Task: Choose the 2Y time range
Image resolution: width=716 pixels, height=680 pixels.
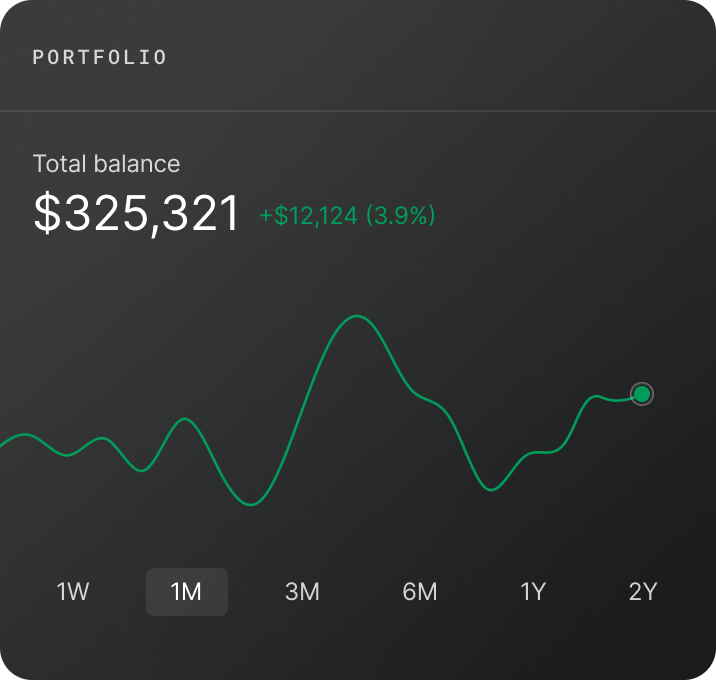Action: tap(643, 592)
